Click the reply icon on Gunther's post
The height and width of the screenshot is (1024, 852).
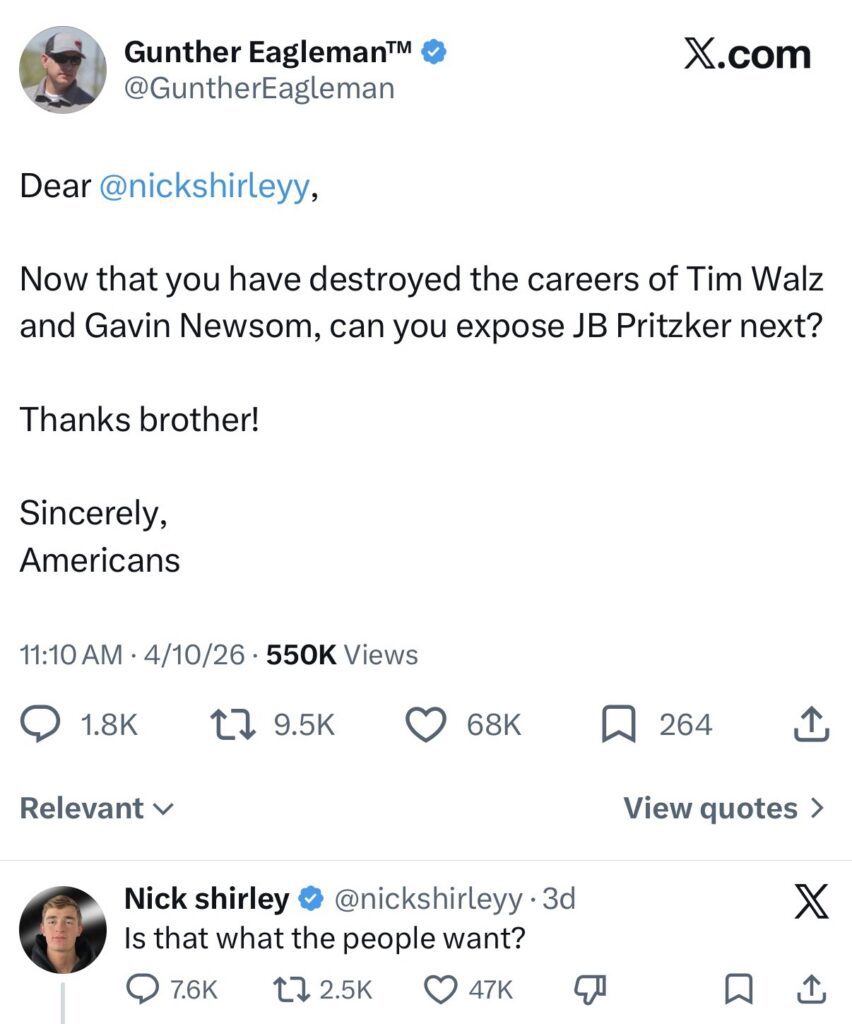(x=41, y=725)
